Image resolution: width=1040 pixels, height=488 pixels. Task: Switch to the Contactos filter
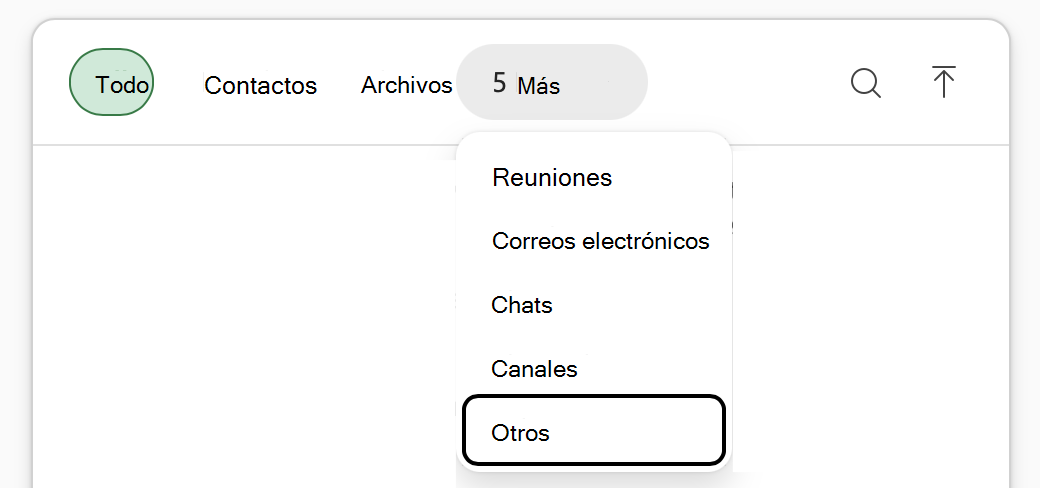click(x=261, y=85)
